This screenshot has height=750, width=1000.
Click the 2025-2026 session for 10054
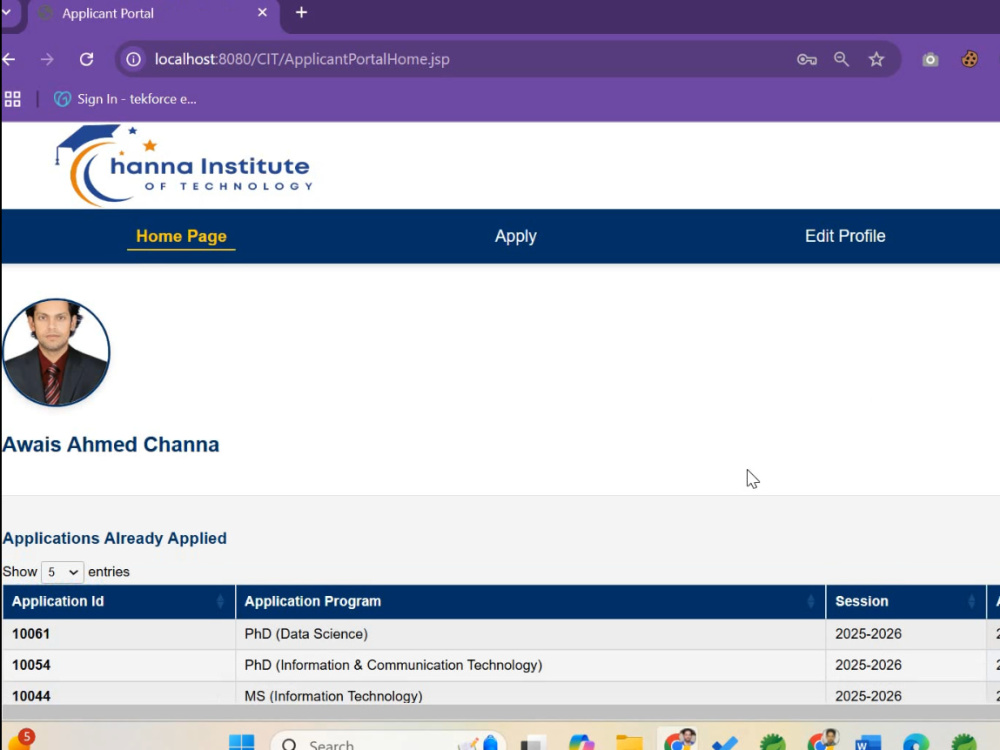tap(906, 665)
